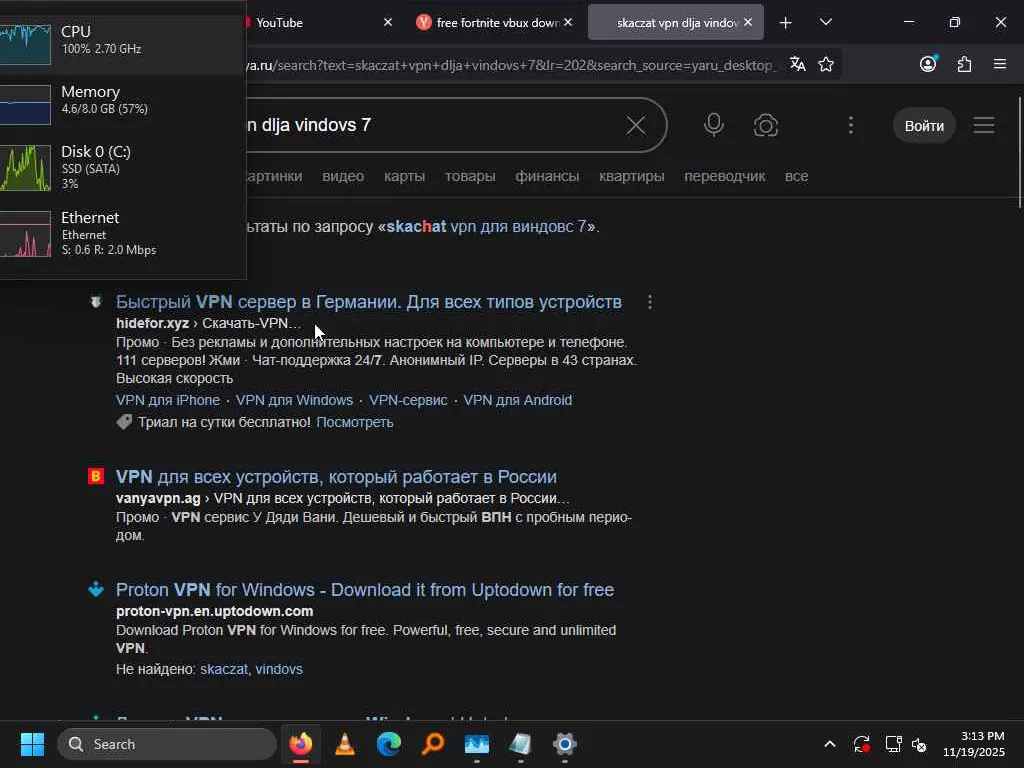
Task: Open the extensions puzzle icon
Action: 964,63
